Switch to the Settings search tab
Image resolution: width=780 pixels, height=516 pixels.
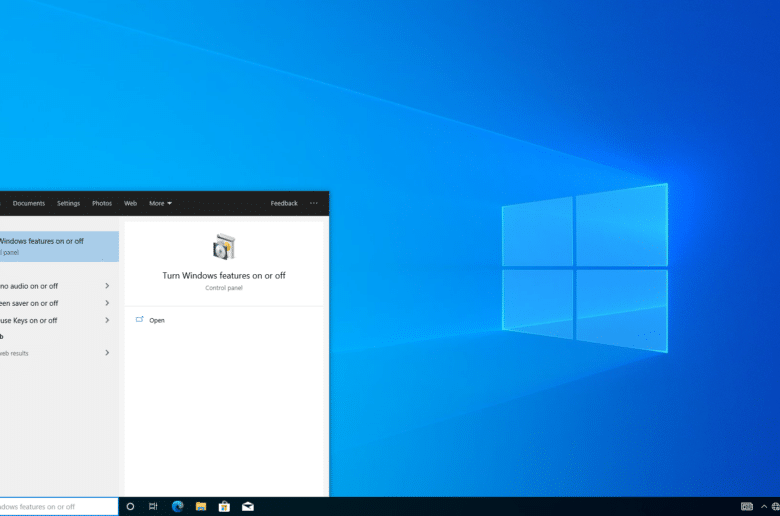point(68,203)
